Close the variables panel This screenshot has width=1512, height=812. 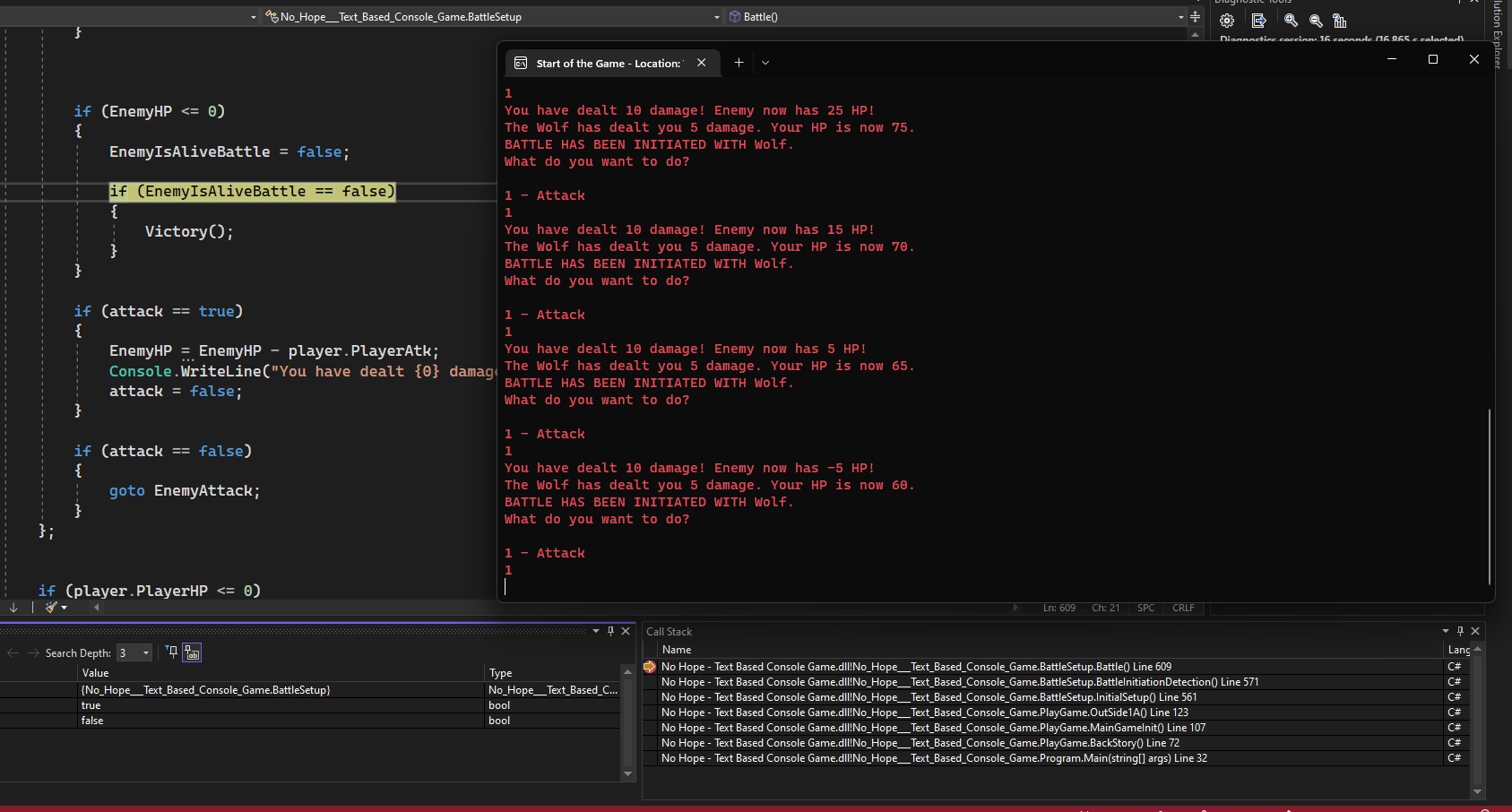(626, 631)
